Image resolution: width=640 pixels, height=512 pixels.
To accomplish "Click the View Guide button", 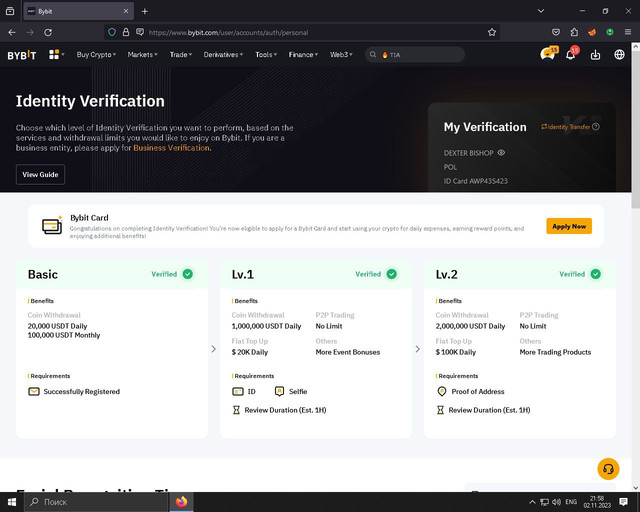I will [x=40, y=174].
